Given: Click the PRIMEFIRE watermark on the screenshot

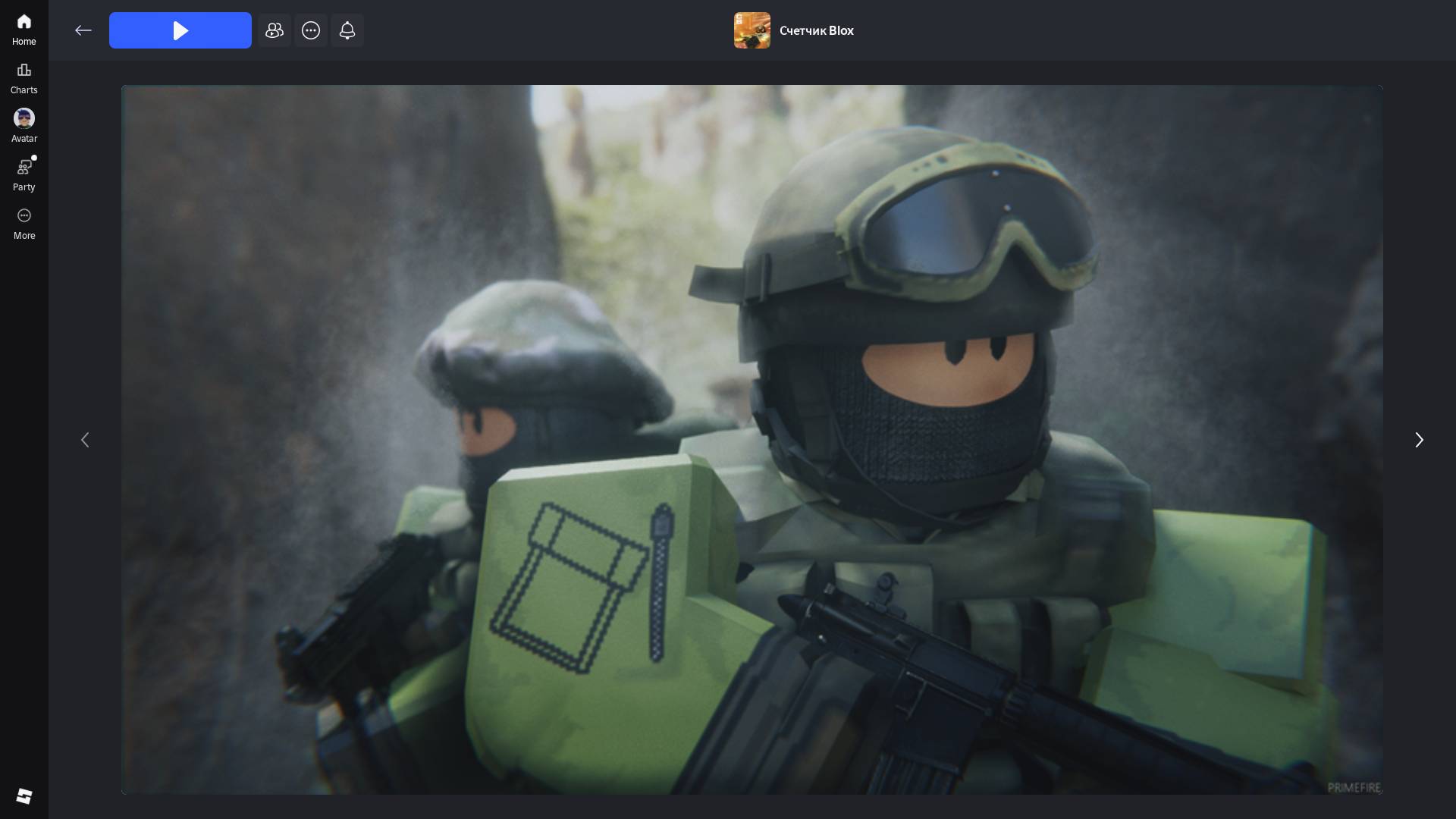Looking at the screenshot, I should [x=1354, y=787].
